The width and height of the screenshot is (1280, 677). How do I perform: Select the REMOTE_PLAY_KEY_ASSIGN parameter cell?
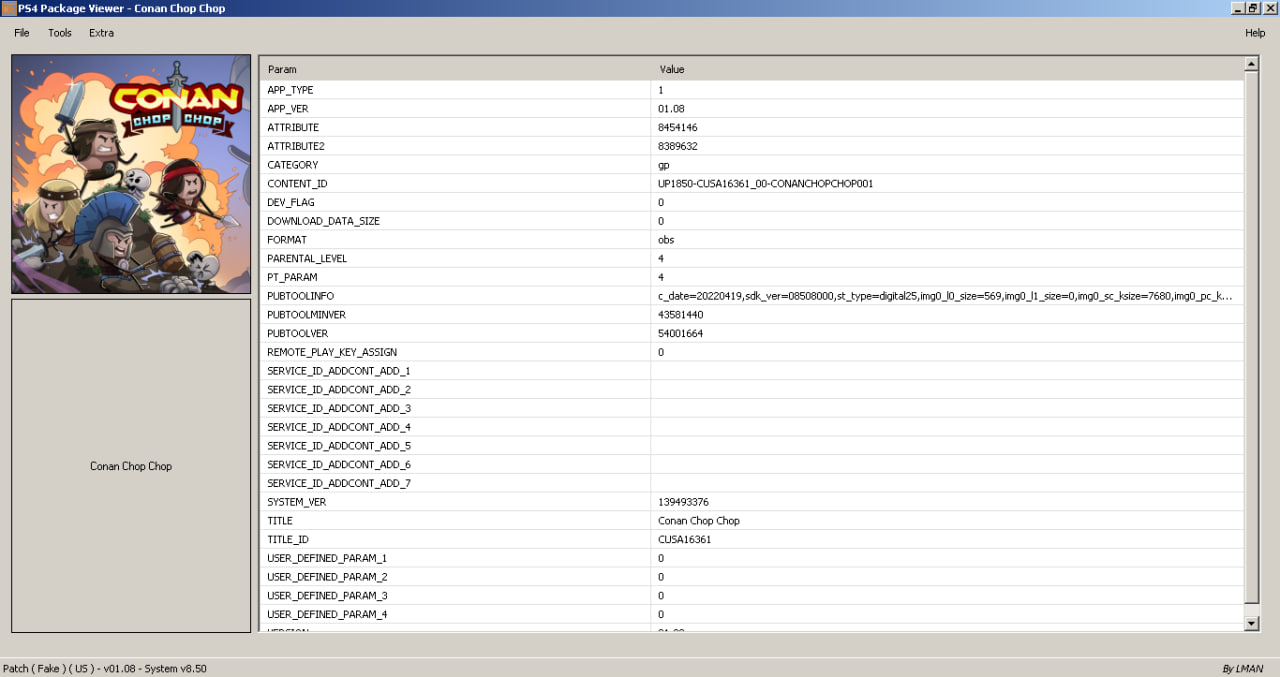(x=455, y=352)
